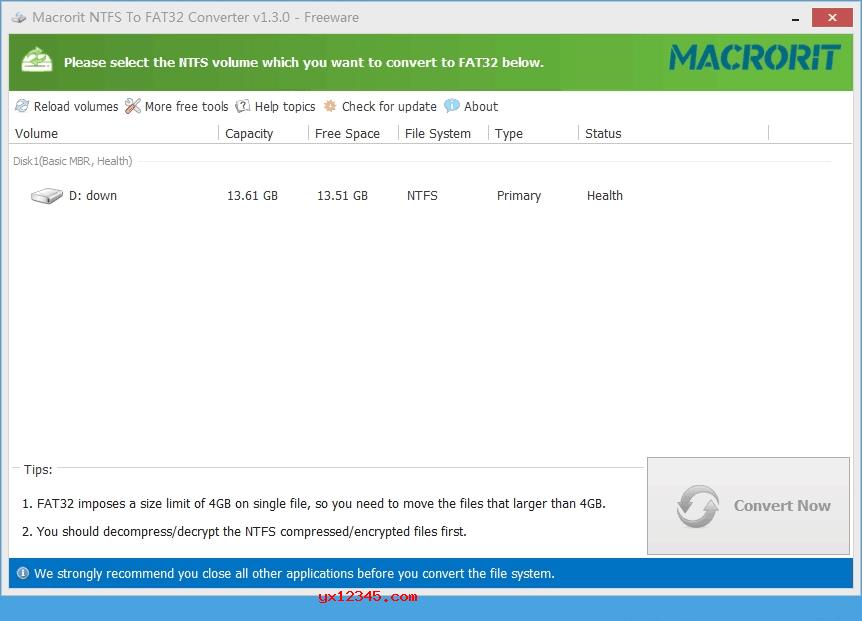Screen dimensions: 862x621
Task: Click tip 1 about FAT32 4GB limit
Action: (313, 503)
